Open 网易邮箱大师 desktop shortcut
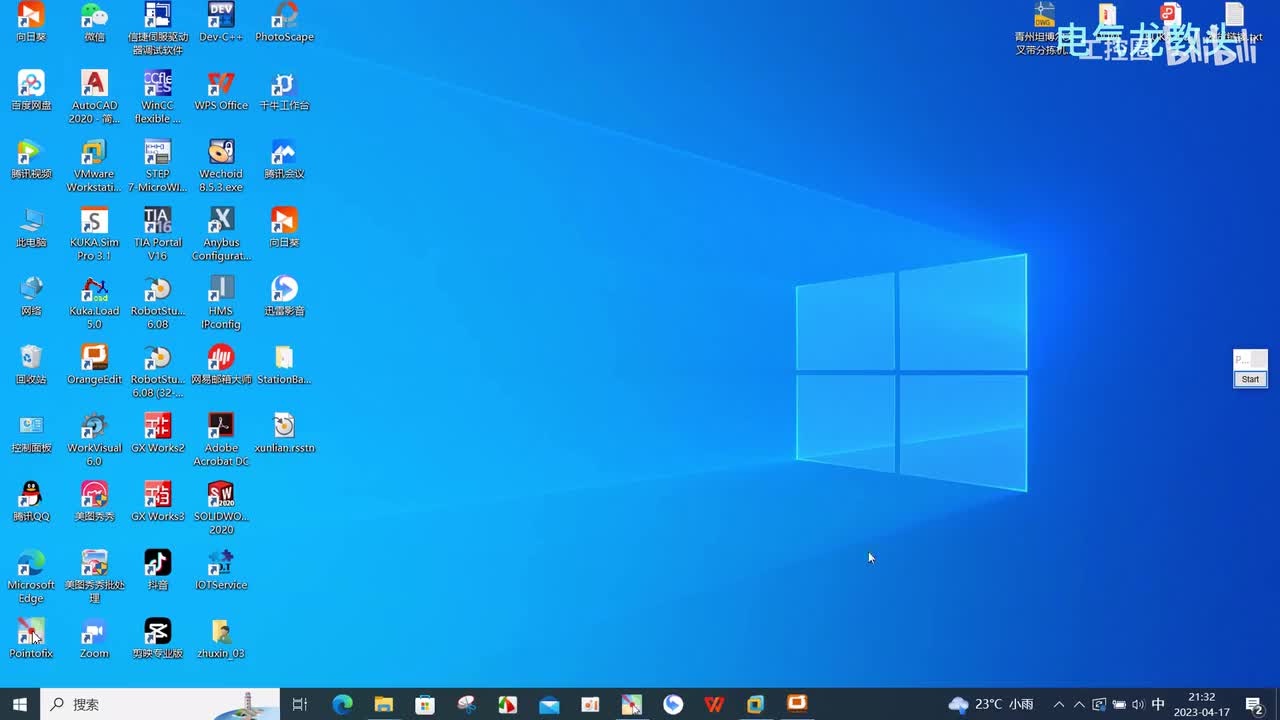 (x=221, y=365)
